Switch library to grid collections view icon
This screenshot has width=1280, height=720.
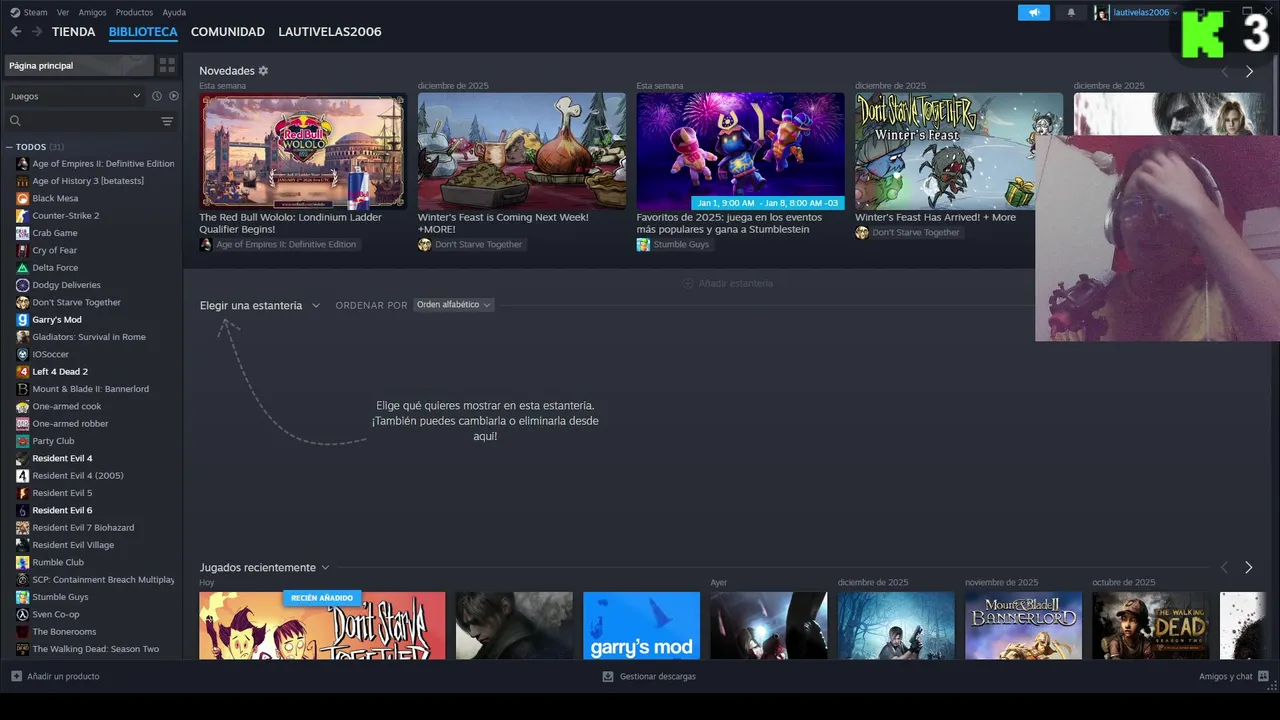point(167,65)
